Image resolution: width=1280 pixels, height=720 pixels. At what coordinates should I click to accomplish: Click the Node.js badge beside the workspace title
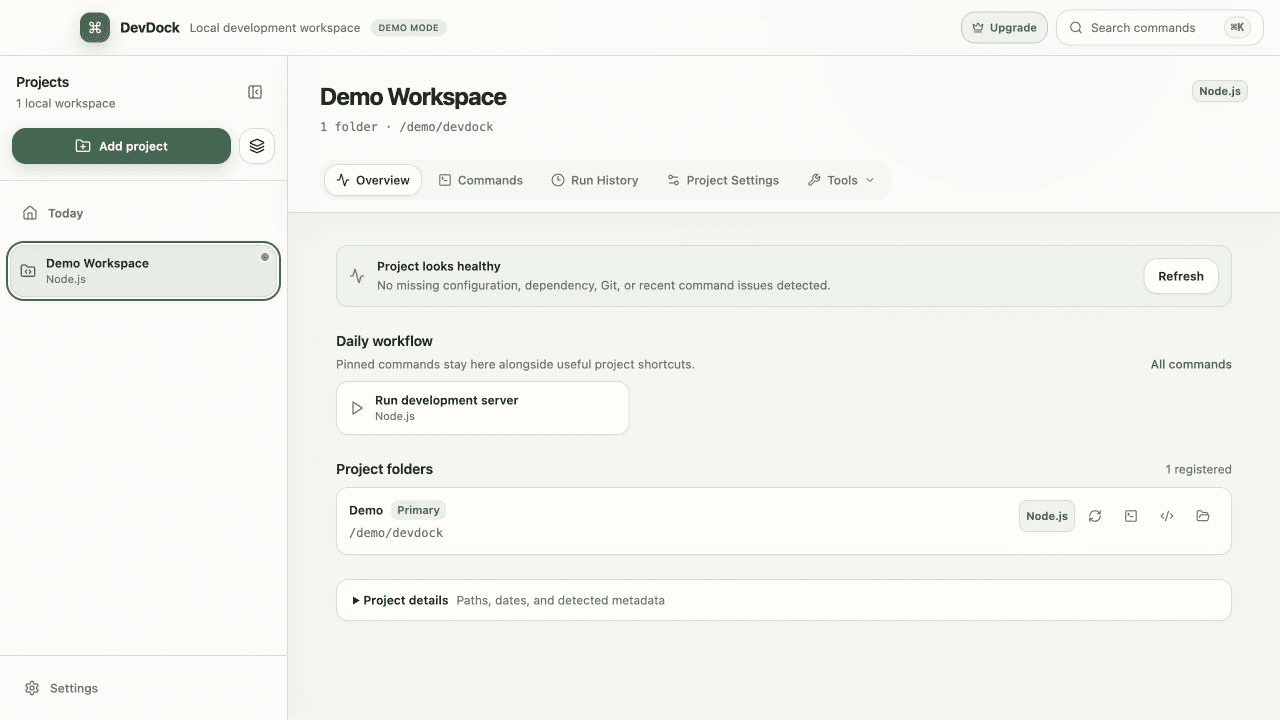[x=1220, y=91]
